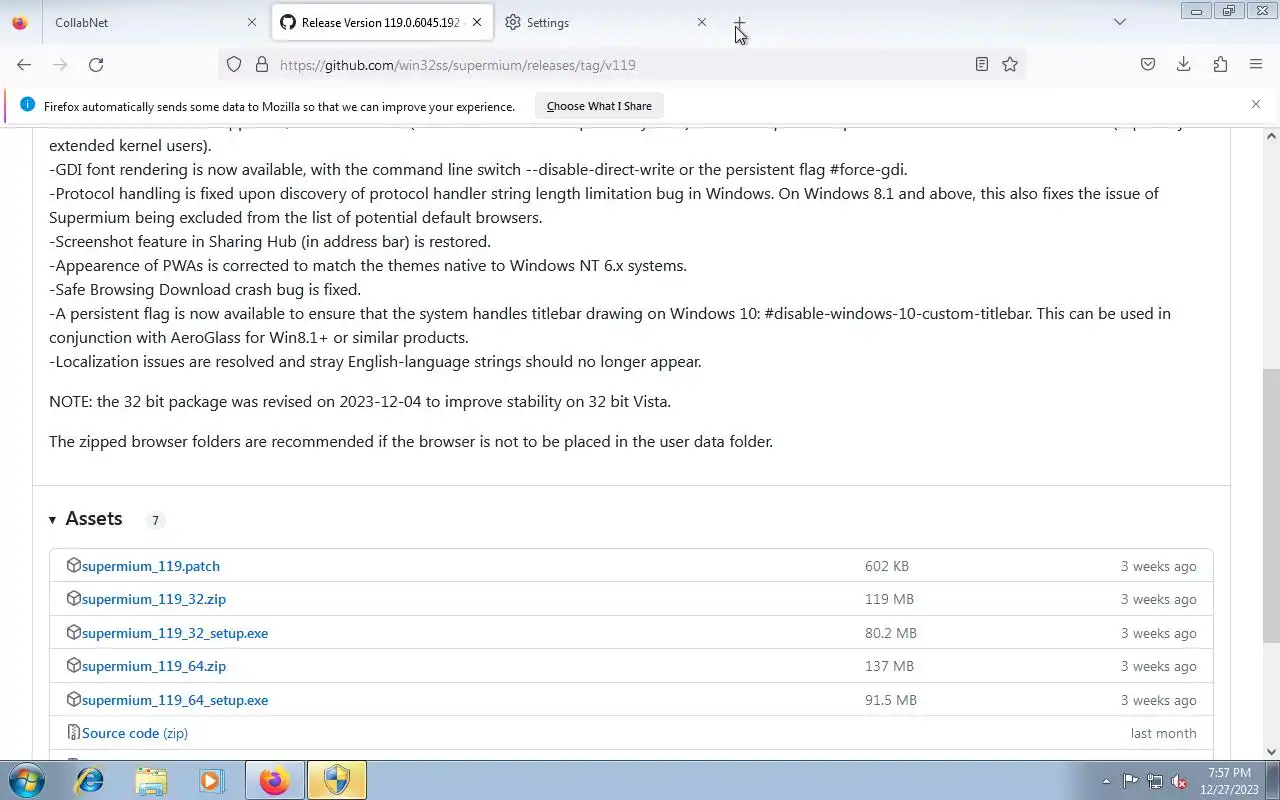The height and width of the screenshot is (800, 1280).
Task: Show site security padlock information
Action: tap(262, 65)
